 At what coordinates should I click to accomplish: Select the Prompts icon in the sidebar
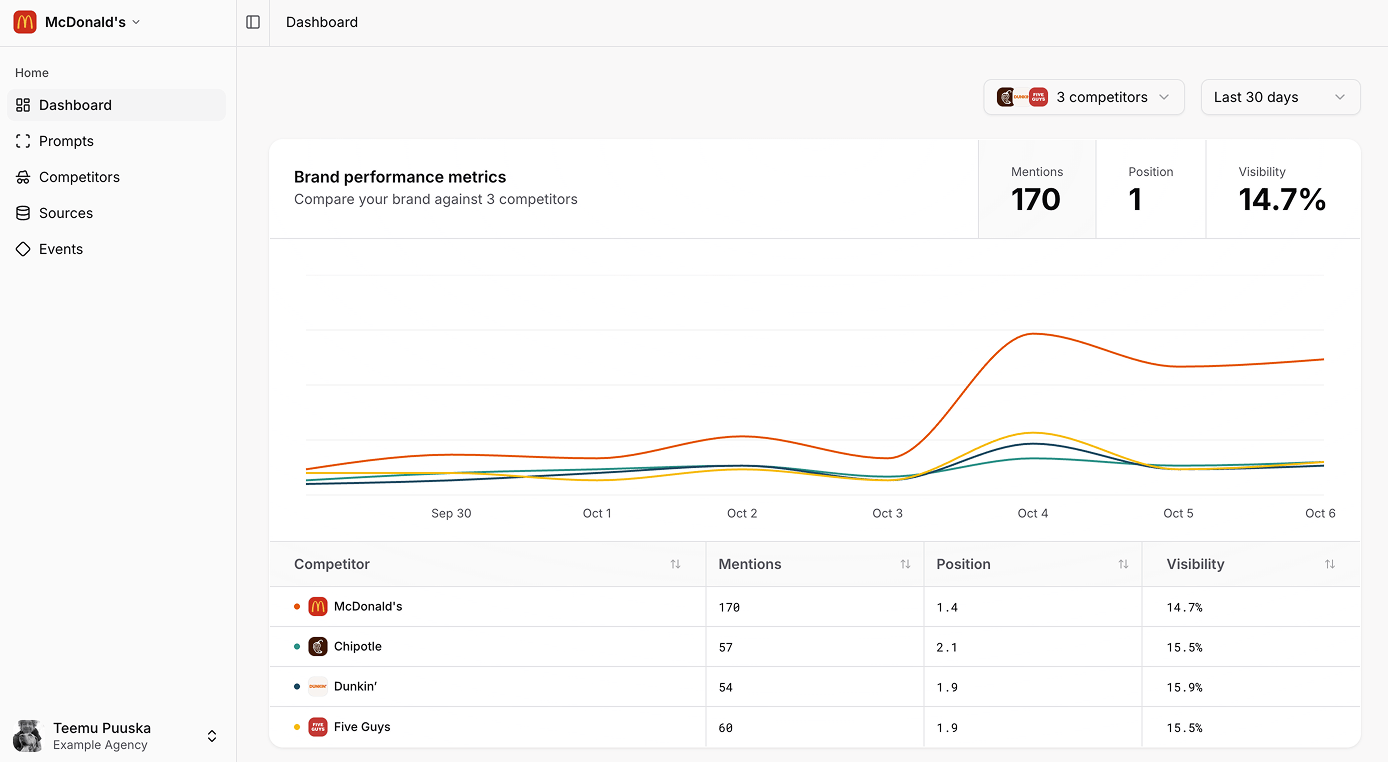pos(23,140)
